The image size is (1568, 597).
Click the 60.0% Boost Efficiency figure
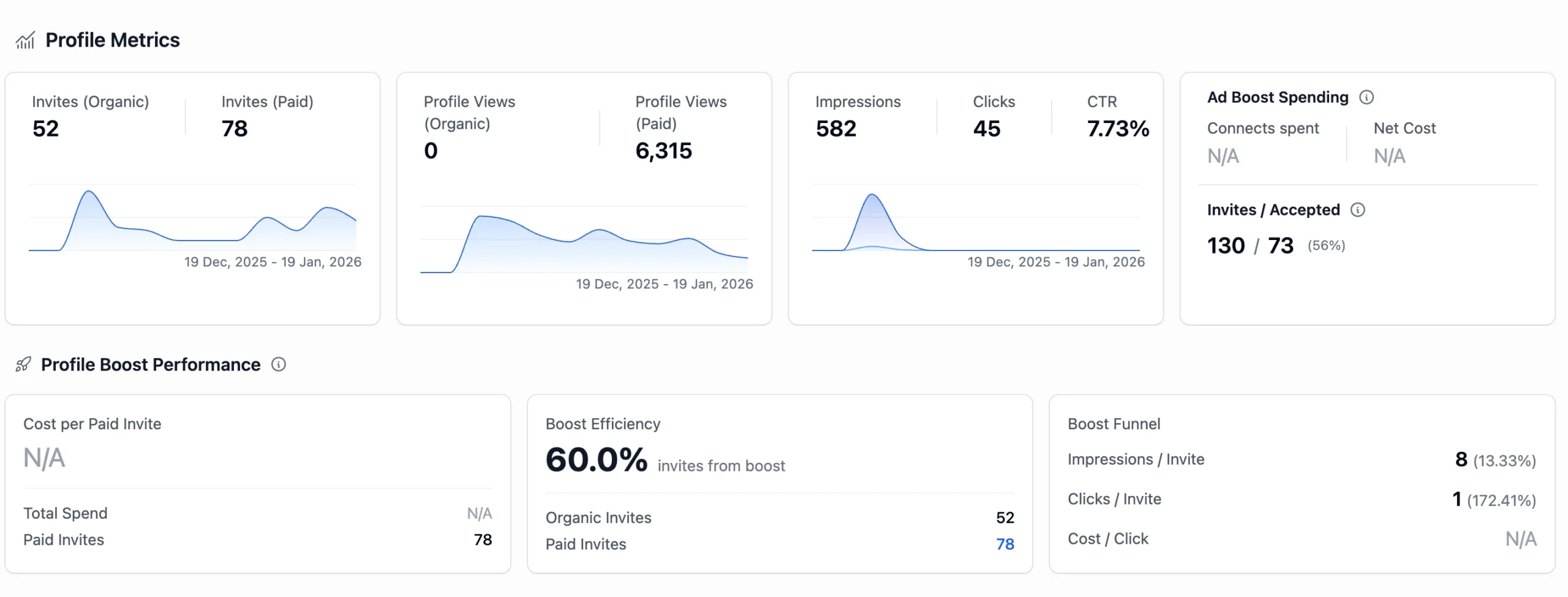pos(596,459)
